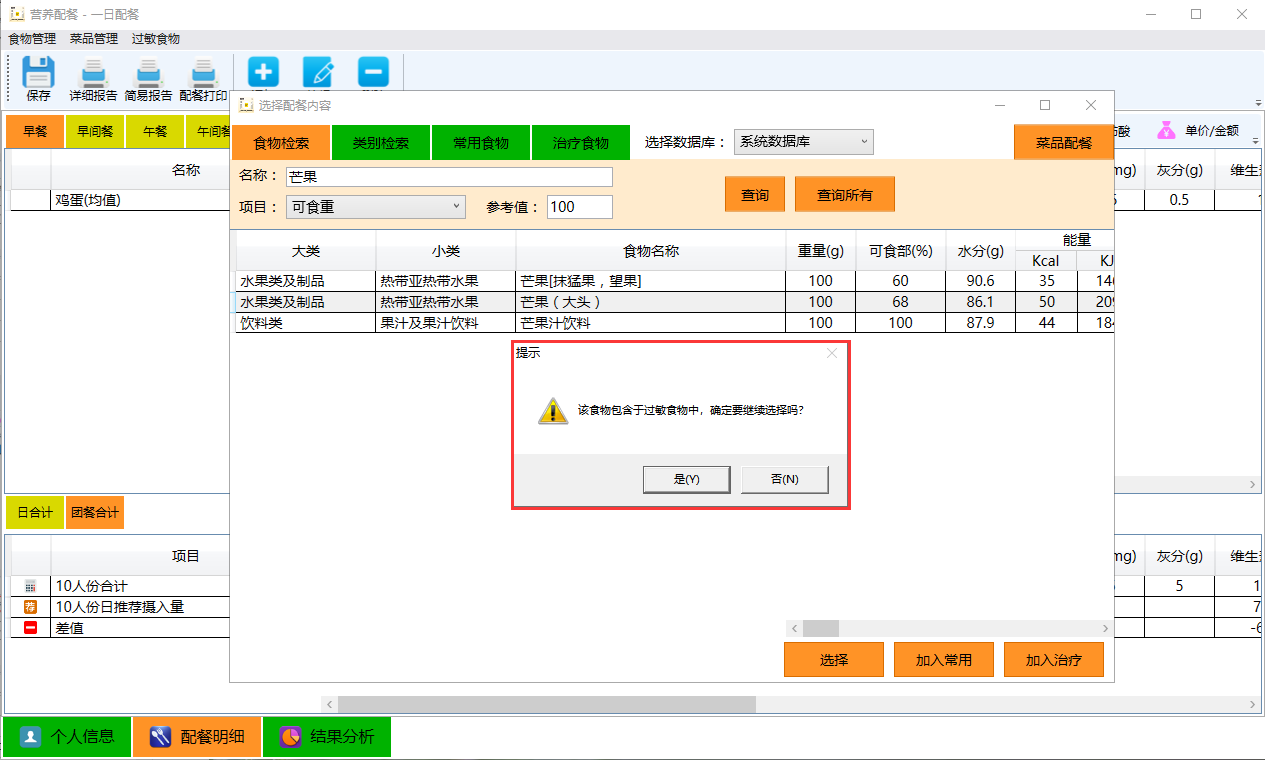Open 个人信息 personal info at bottom

tap(67, 737)
